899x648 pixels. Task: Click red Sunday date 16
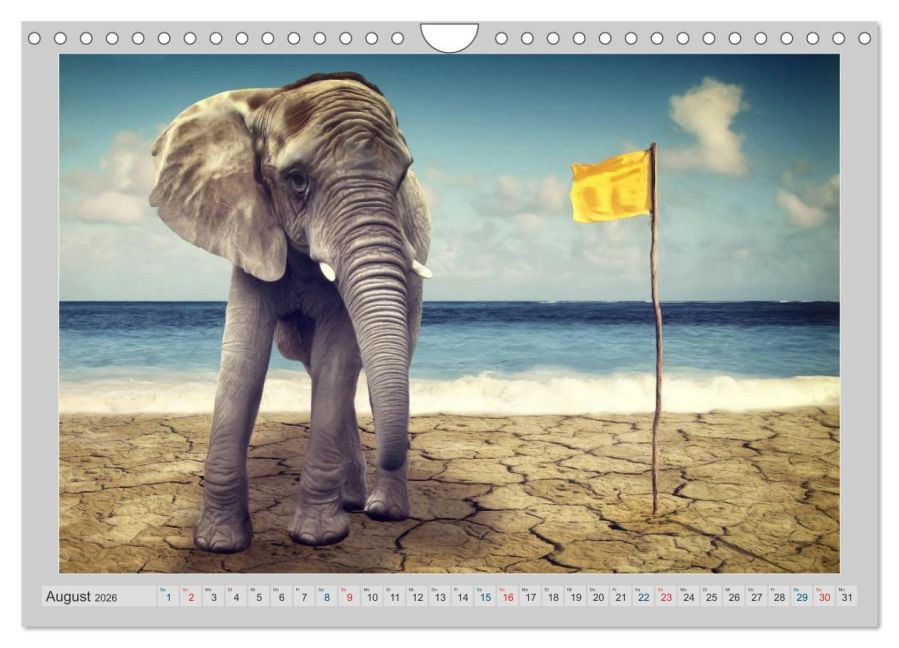(x=508, y=597)
